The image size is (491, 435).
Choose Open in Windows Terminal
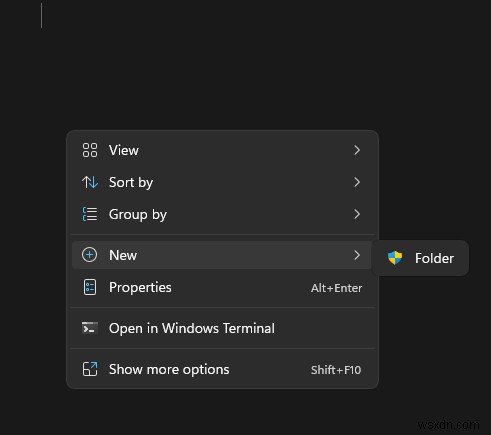coord(222,328)
